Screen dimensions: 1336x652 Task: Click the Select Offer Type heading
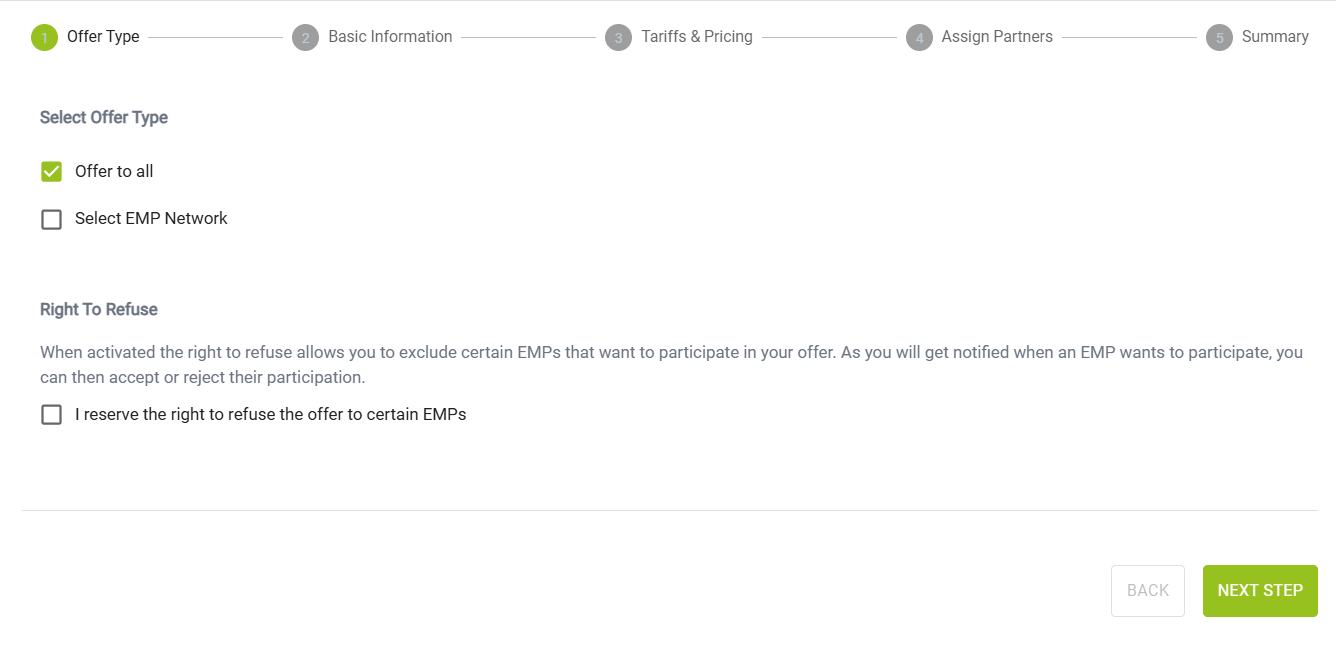pos(104,118)
